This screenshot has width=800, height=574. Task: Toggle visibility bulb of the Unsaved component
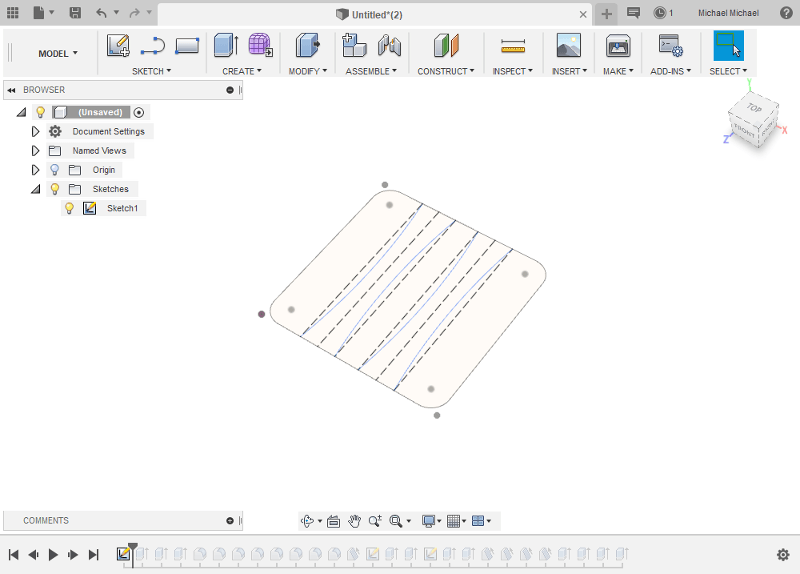tap(40, 112)
